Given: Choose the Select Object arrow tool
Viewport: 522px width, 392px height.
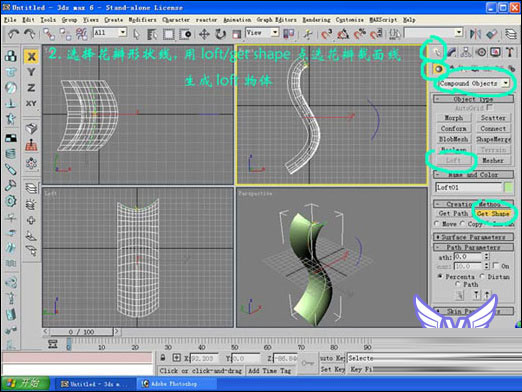Looking at the screenshot, I should click(x=136, y=34).
